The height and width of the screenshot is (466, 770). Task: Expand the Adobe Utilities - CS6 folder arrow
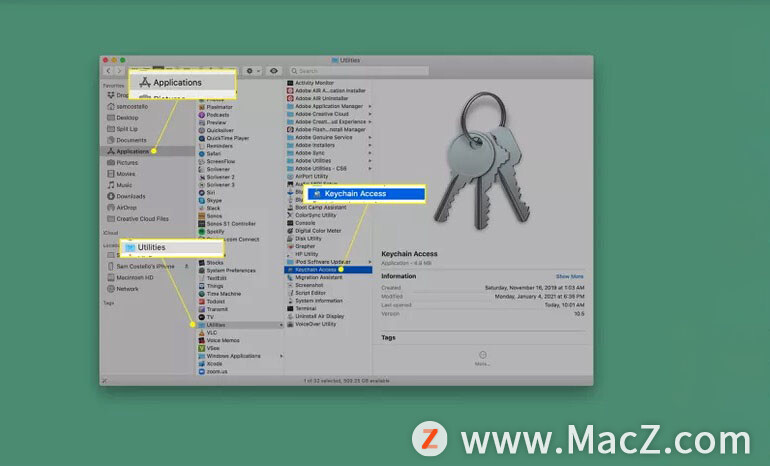point(370,168)
